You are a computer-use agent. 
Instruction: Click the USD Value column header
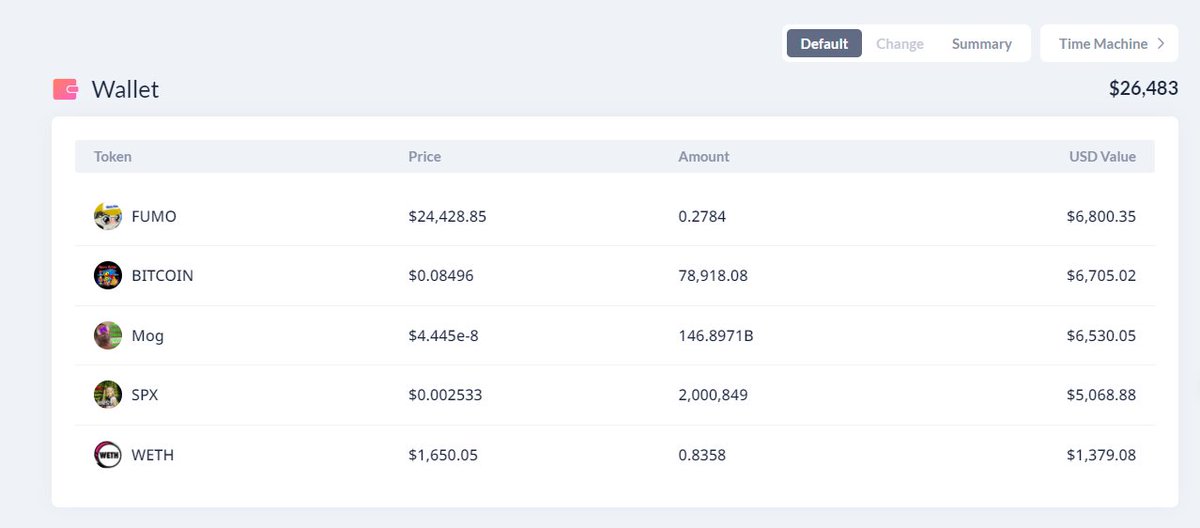pyautogui.click(x=1102, y=157)
